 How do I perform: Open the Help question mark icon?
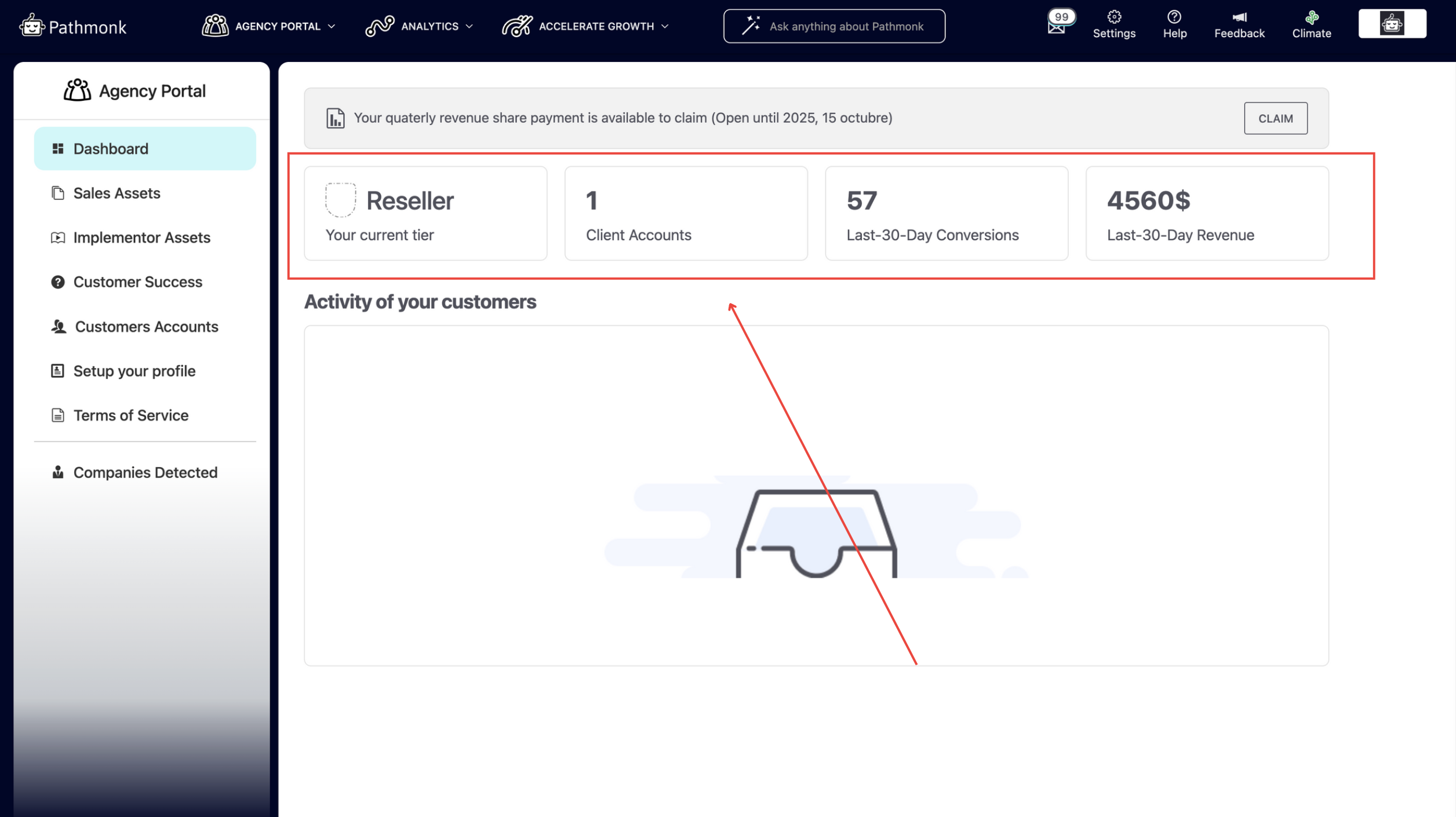[1174, 17]
